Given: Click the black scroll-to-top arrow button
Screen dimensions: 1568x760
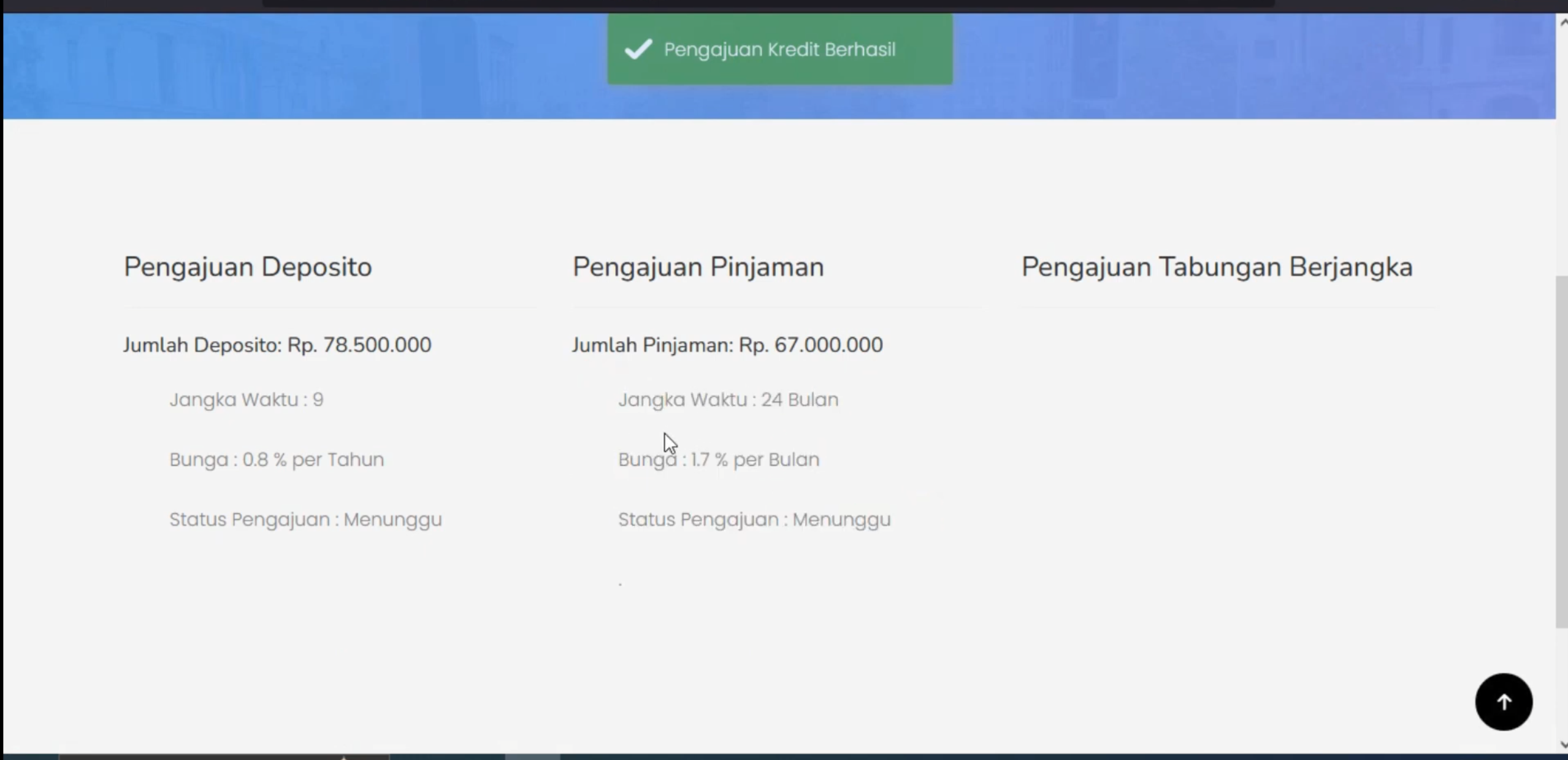Looking at the screenshot, I should click(x=1503, y=702).
